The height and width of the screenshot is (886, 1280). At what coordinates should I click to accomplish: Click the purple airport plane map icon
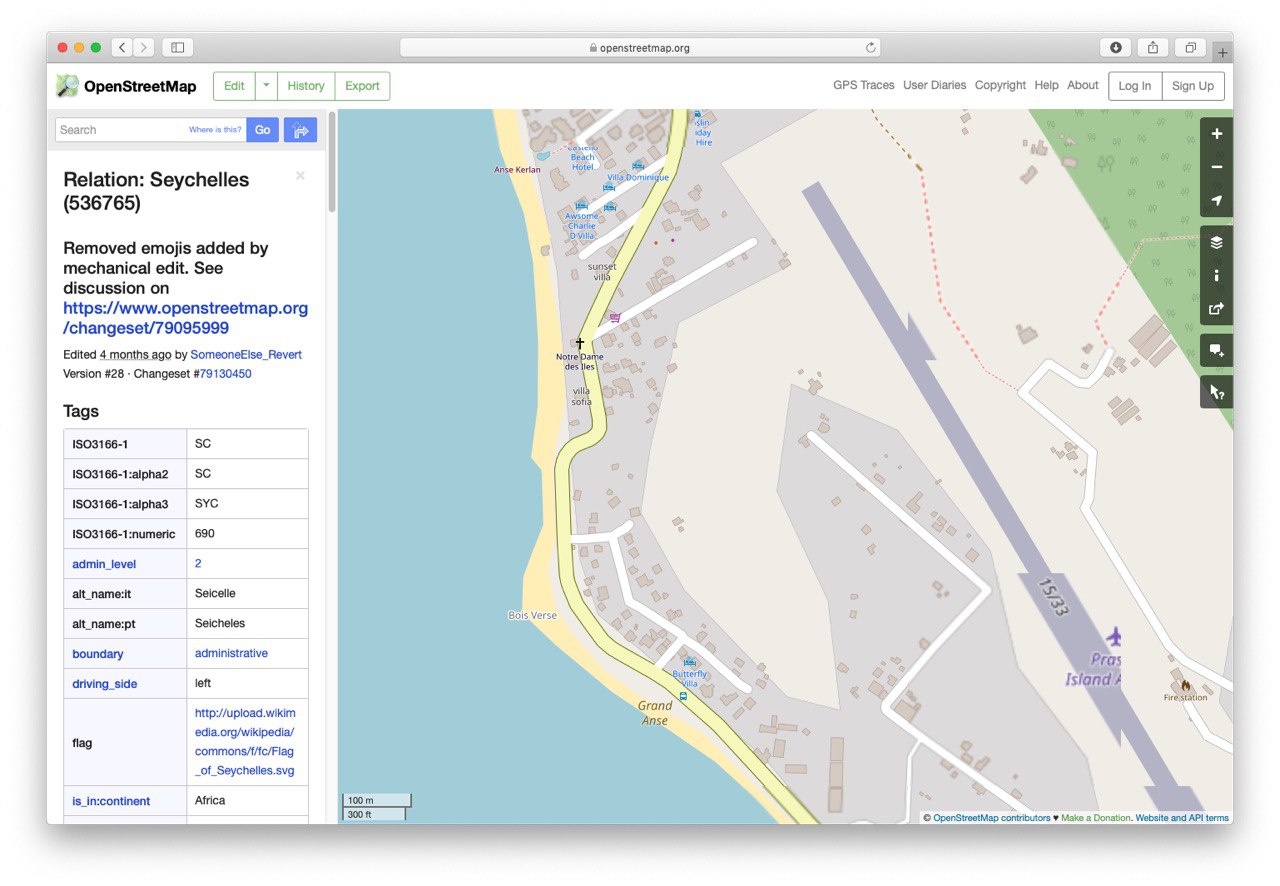point(1115,636)
